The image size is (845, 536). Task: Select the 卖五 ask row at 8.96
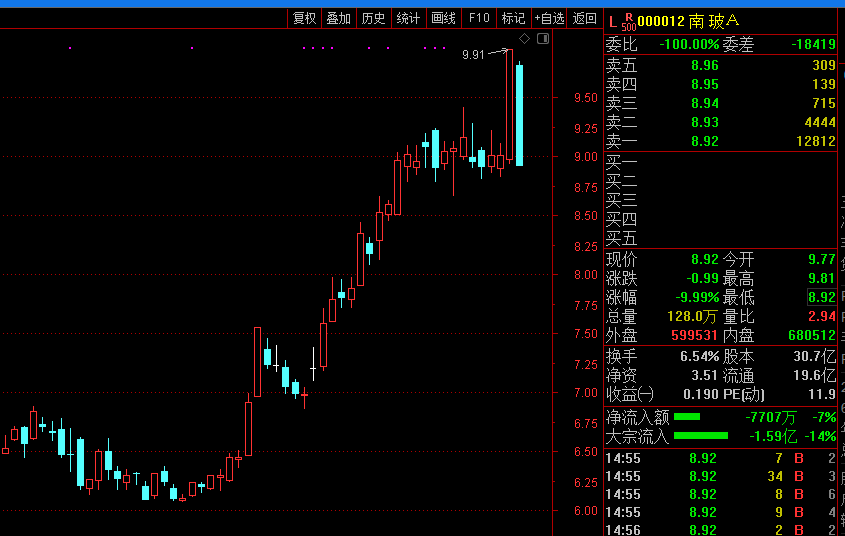click(x=720, y=65)
